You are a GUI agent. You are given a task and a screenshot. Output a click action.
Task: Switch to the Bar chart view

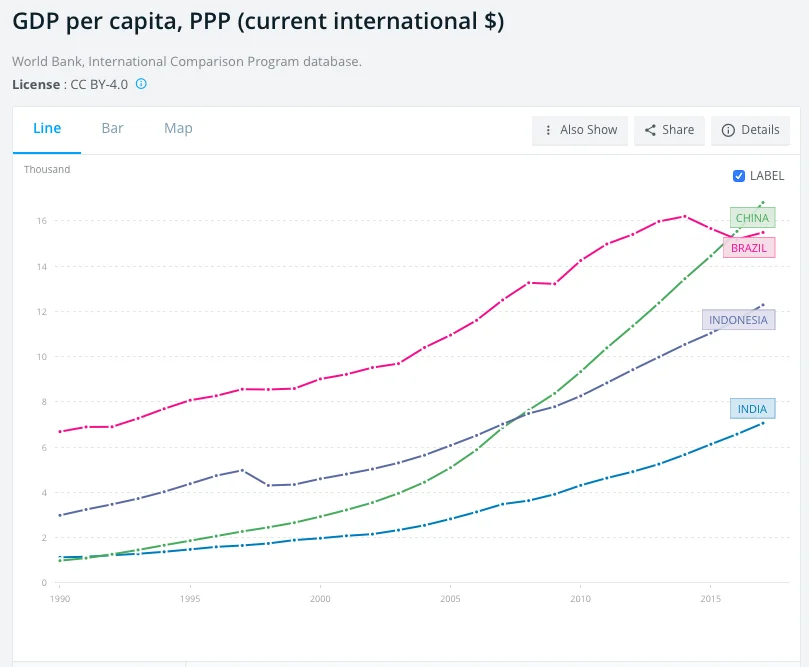pos(112,128)
